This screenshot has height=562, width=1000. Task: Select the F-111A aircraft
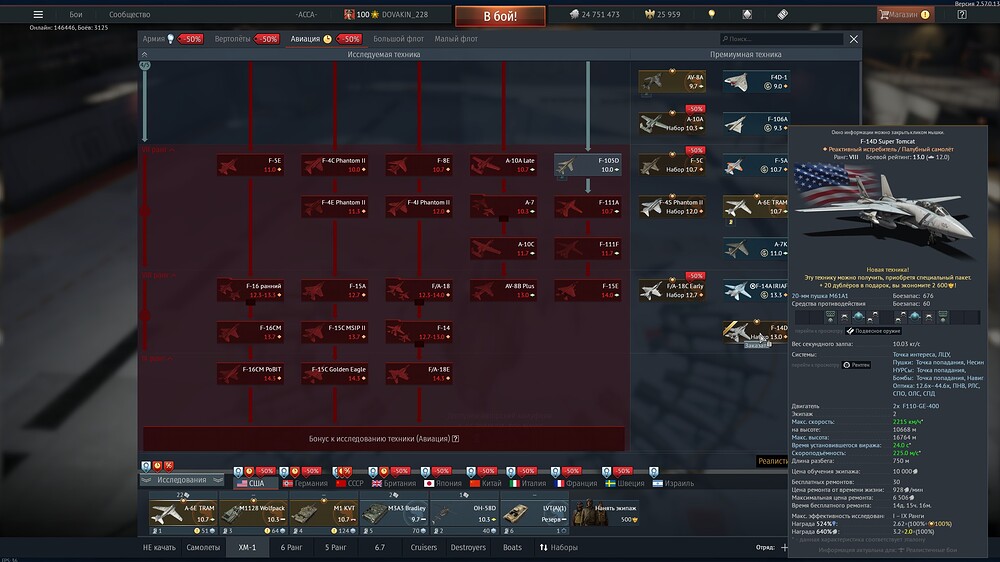click(x=587, y=207)
